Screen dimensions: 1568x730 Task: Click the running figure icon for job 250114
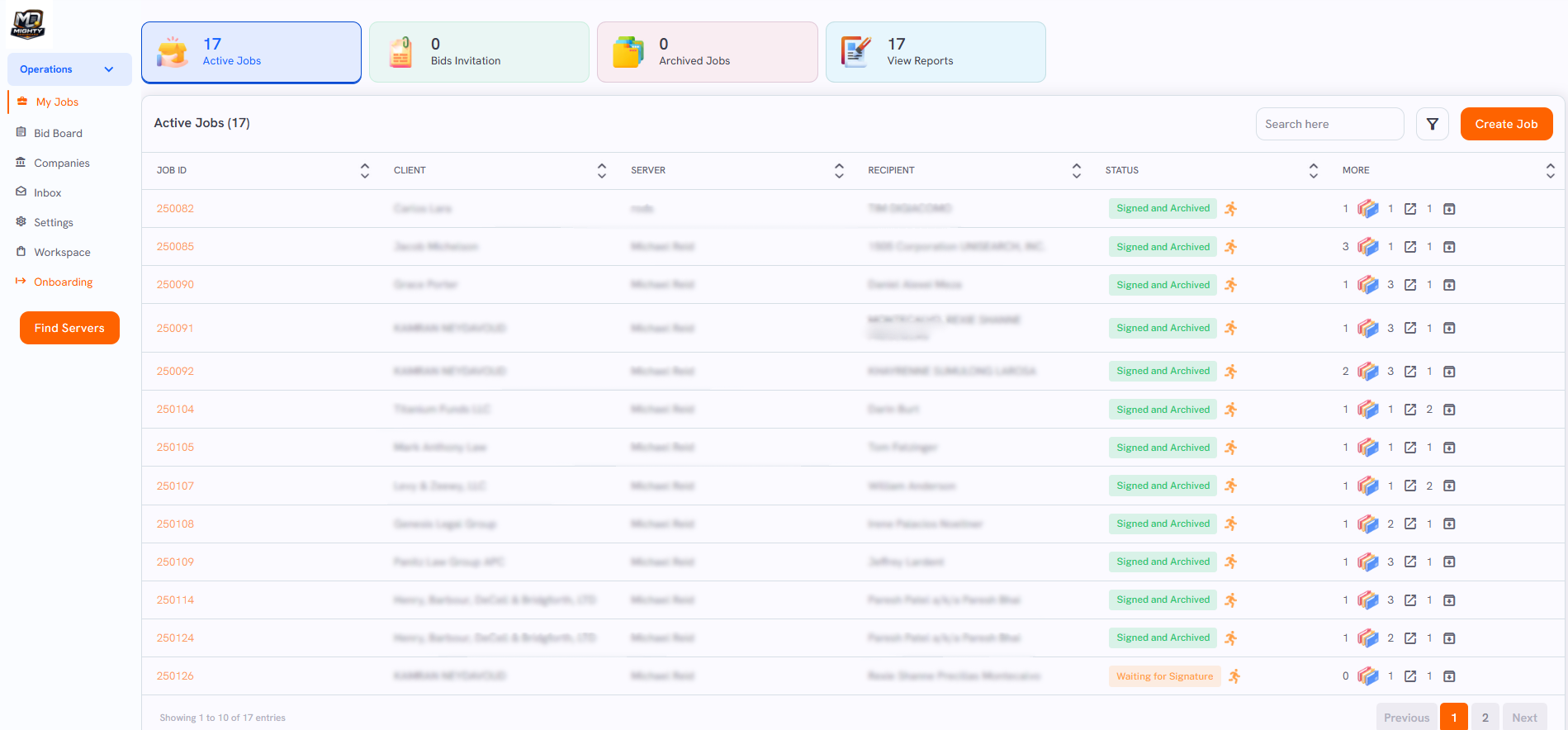1231,600
